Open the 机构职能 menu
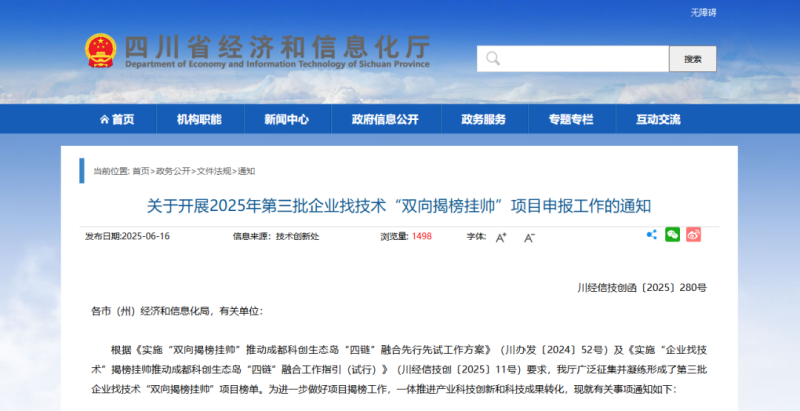The height and width of the screenshot is (411, 800). pyautogui.click(x=199, y=119)
